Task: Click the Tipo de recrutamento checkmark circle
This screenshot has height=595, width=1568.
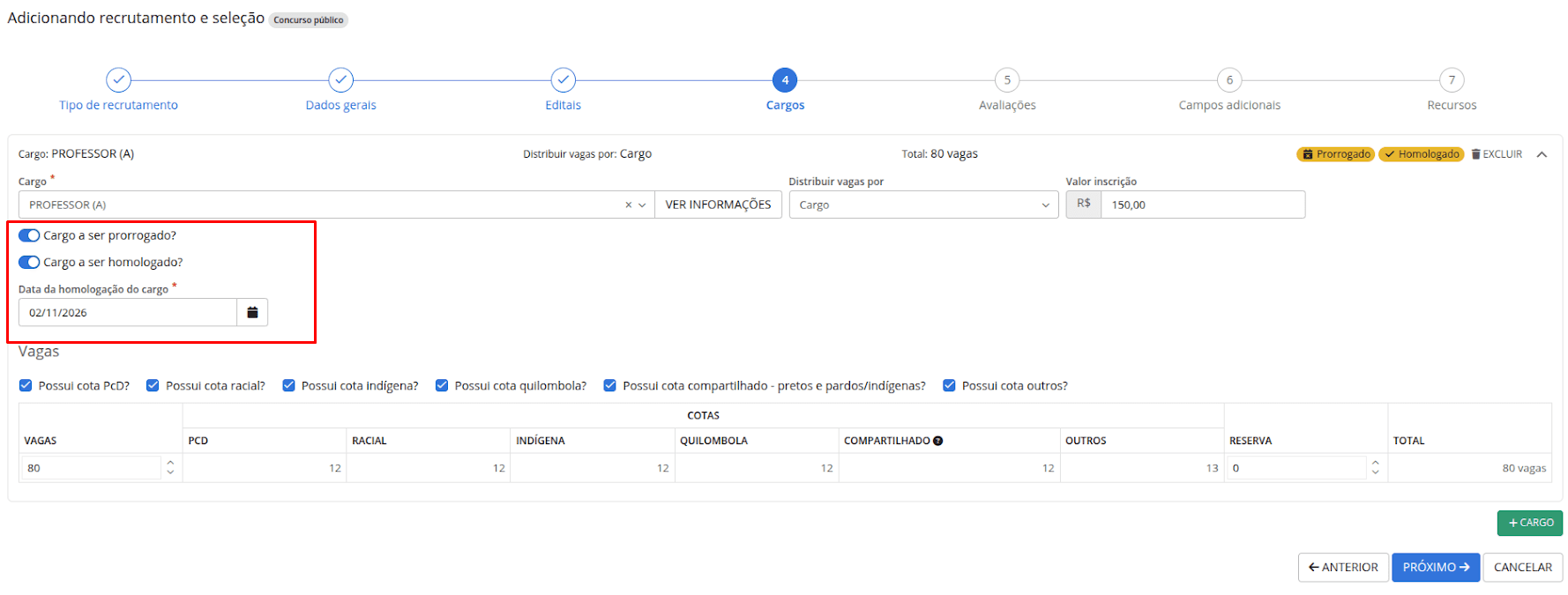Action: coord(118,80)
